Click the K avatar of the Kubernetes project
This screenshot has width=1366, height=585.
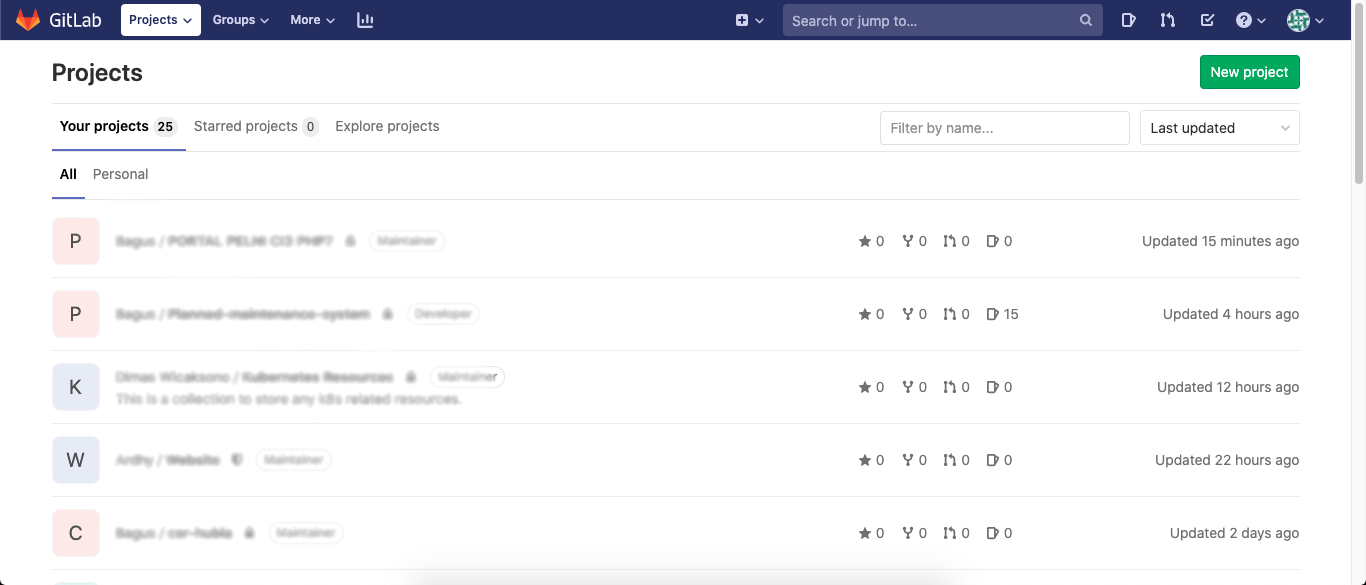(76, 387)
